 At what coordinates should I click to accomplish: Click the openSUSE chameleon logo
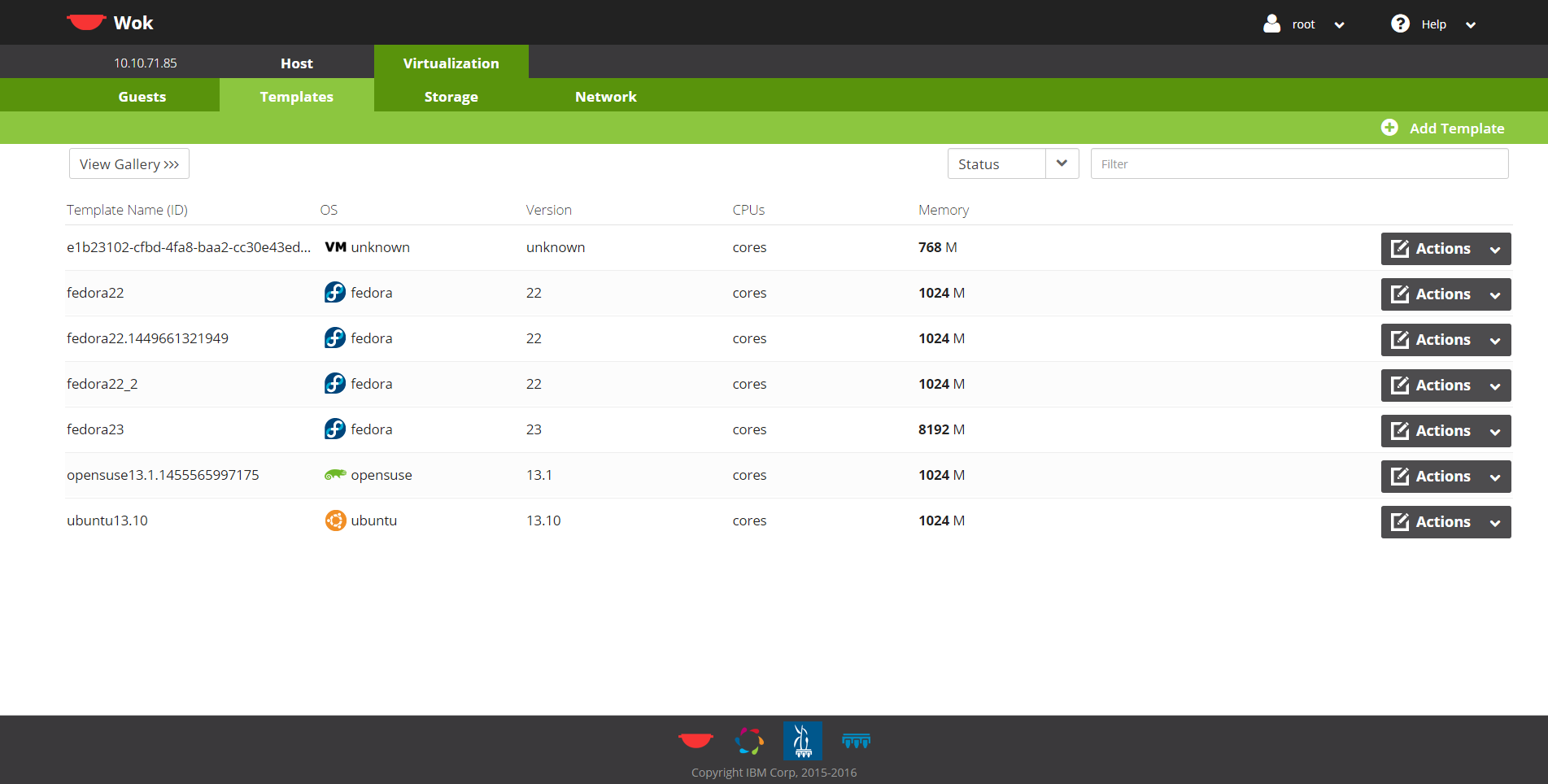335,475
